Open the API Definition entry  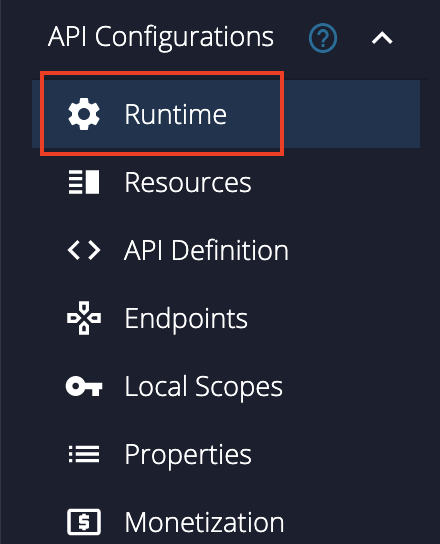(x=226, y=250)
